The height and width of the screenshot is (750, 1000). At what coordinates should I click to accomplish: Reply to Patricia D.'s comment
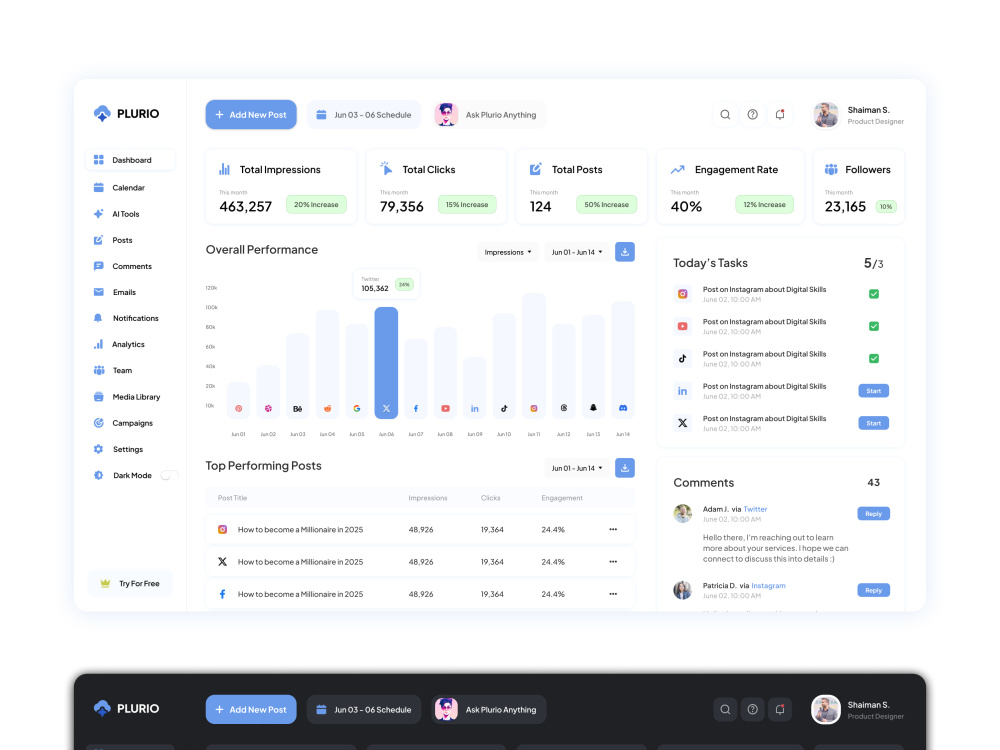click(873, 590)
